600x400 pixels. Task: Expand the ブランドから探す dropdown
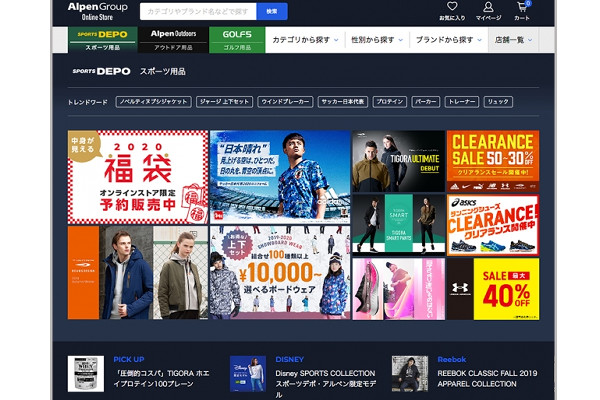[448, 40]
